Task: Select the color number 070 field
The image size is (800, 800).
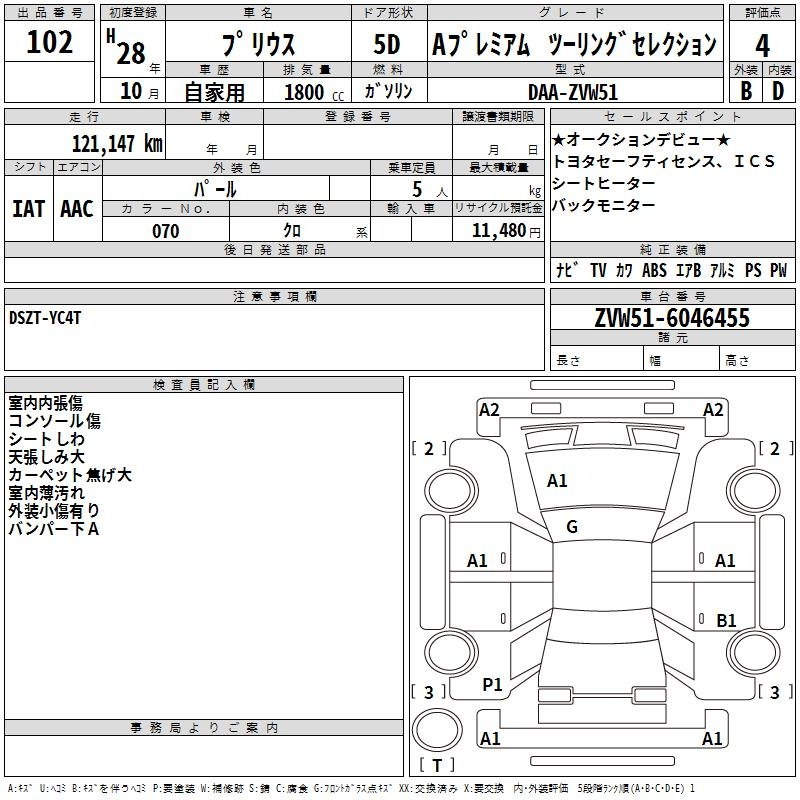Action: 165,231
